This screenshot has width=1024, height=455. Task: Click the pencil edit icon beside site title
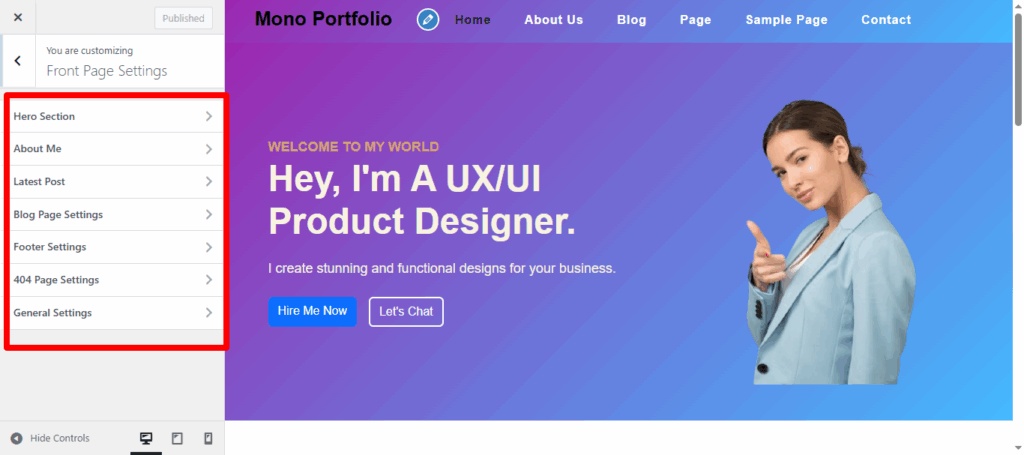(x=428, y=20)
